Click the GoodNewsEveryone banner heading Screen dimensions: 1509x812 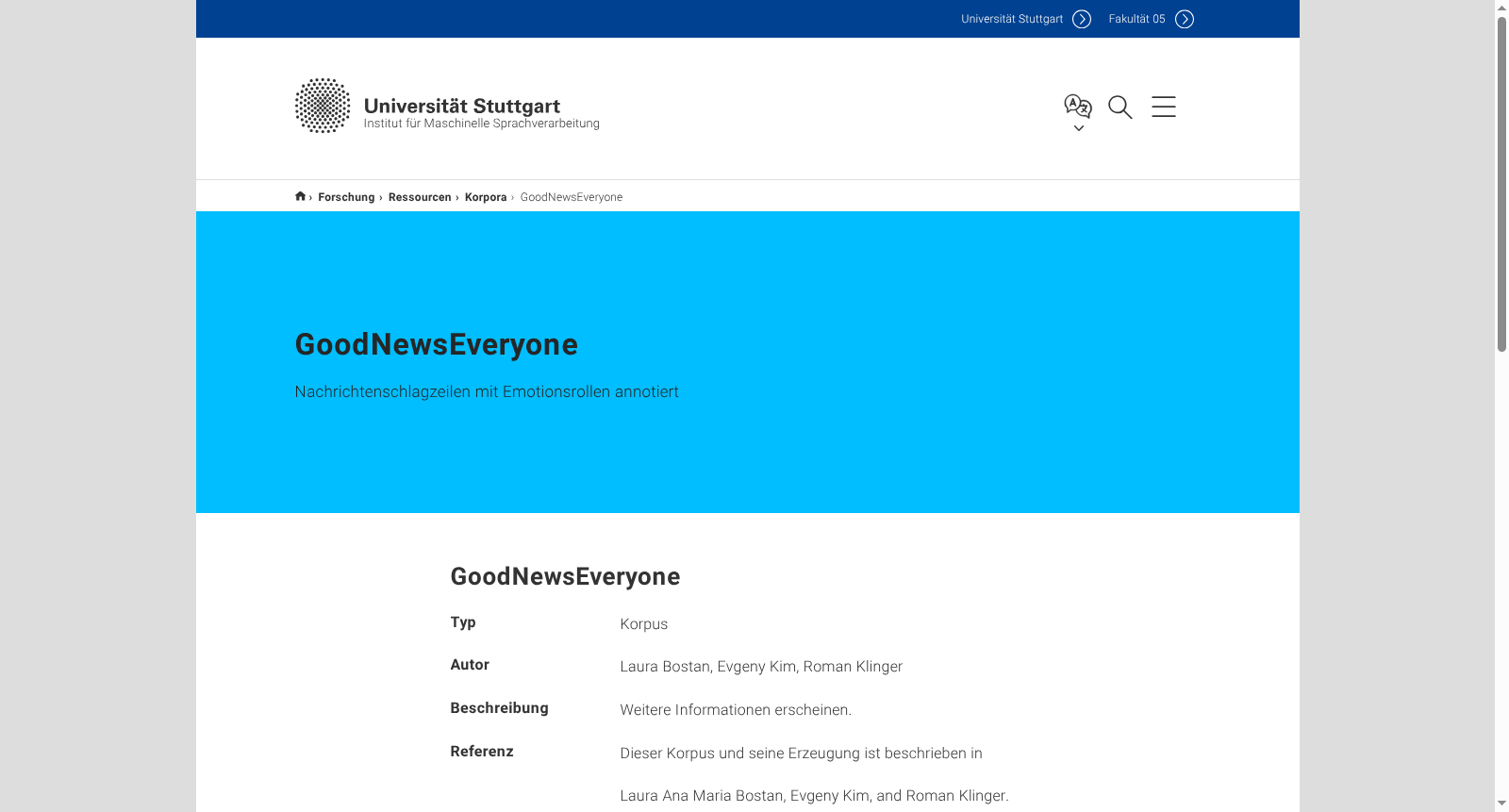437,344
